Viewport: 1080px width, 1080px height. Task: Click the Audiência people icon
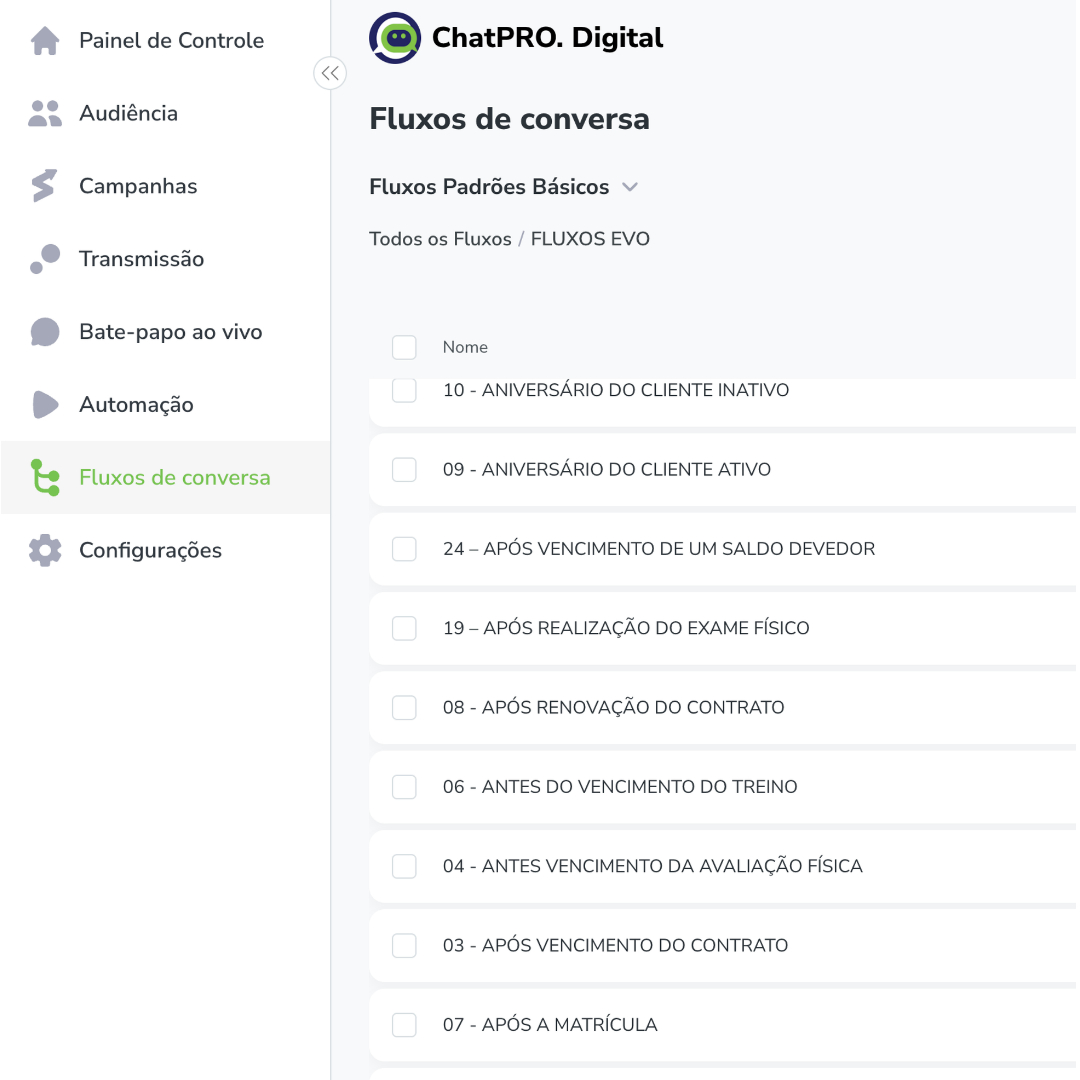45,114
